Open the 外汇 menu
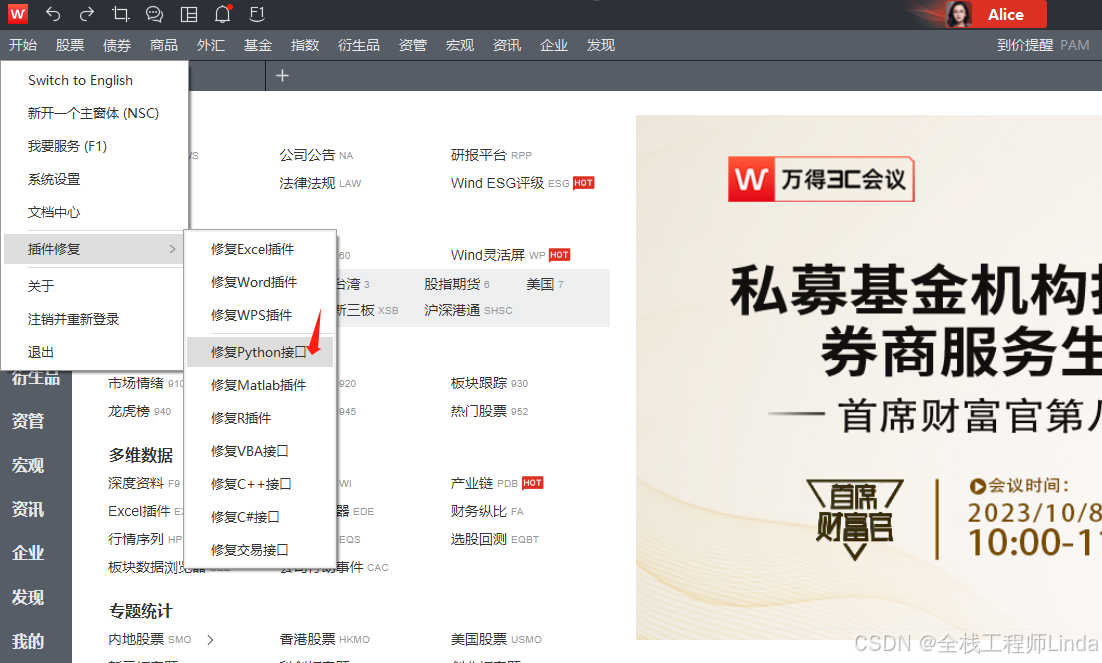1102x663 pixels. [211, 45]
